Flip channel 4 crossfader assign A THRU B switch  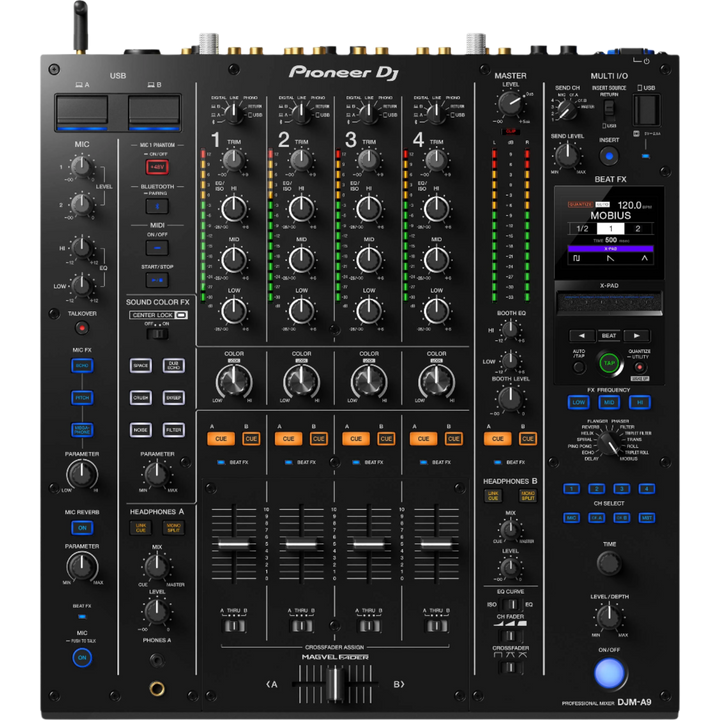pos(436,625)
